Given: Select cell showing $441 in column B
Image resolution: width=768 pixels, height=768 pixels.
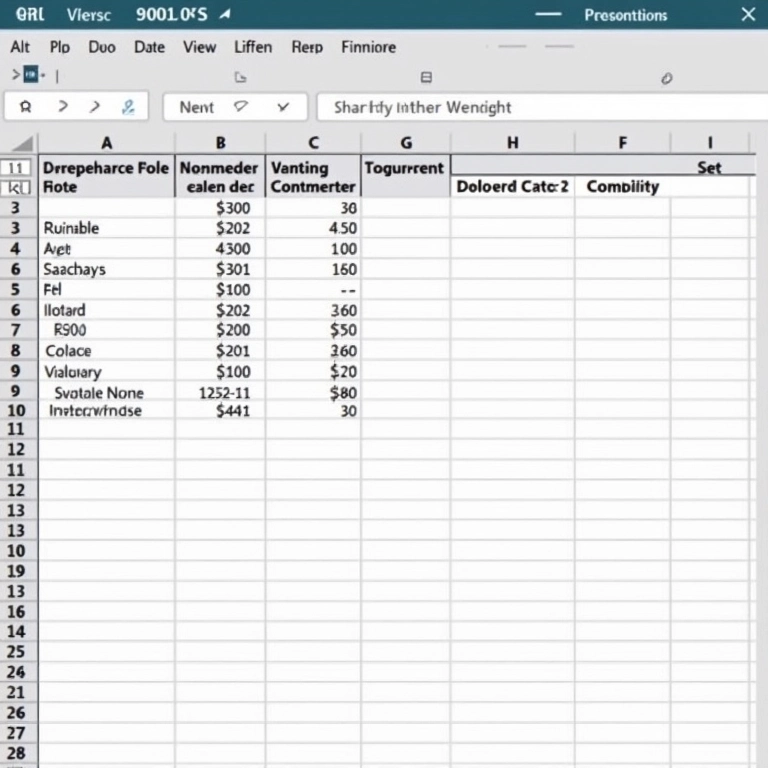Looking at the screenshot, I should 232,411.
